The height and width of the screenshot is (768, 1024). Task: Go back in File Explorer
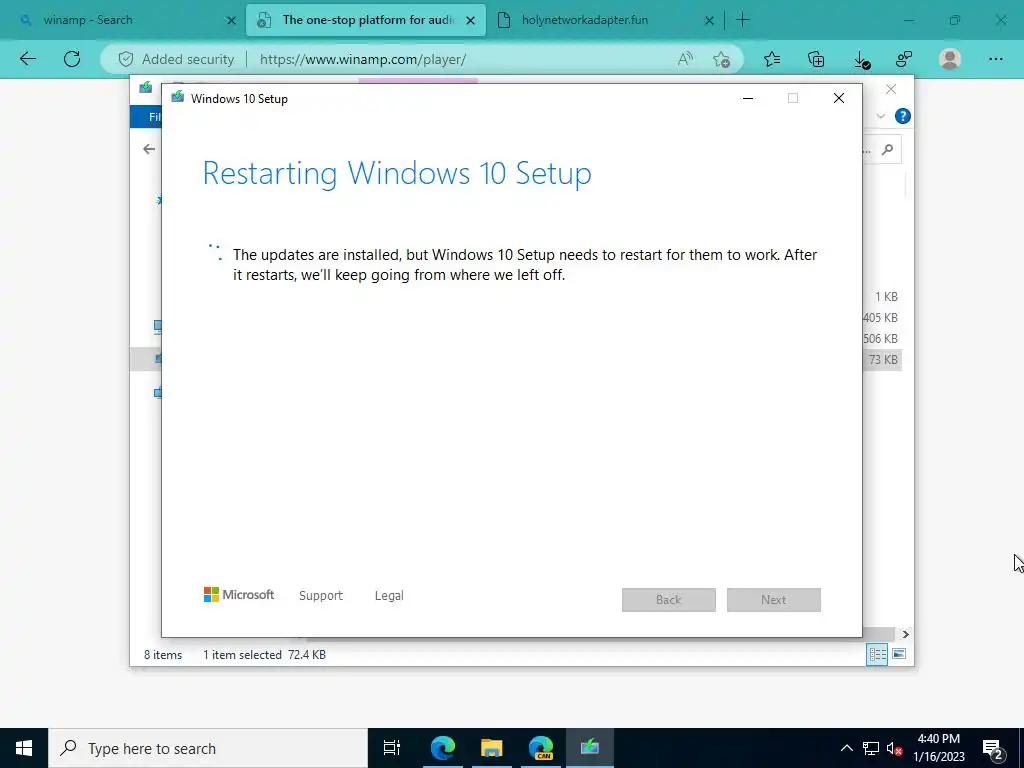149,149
